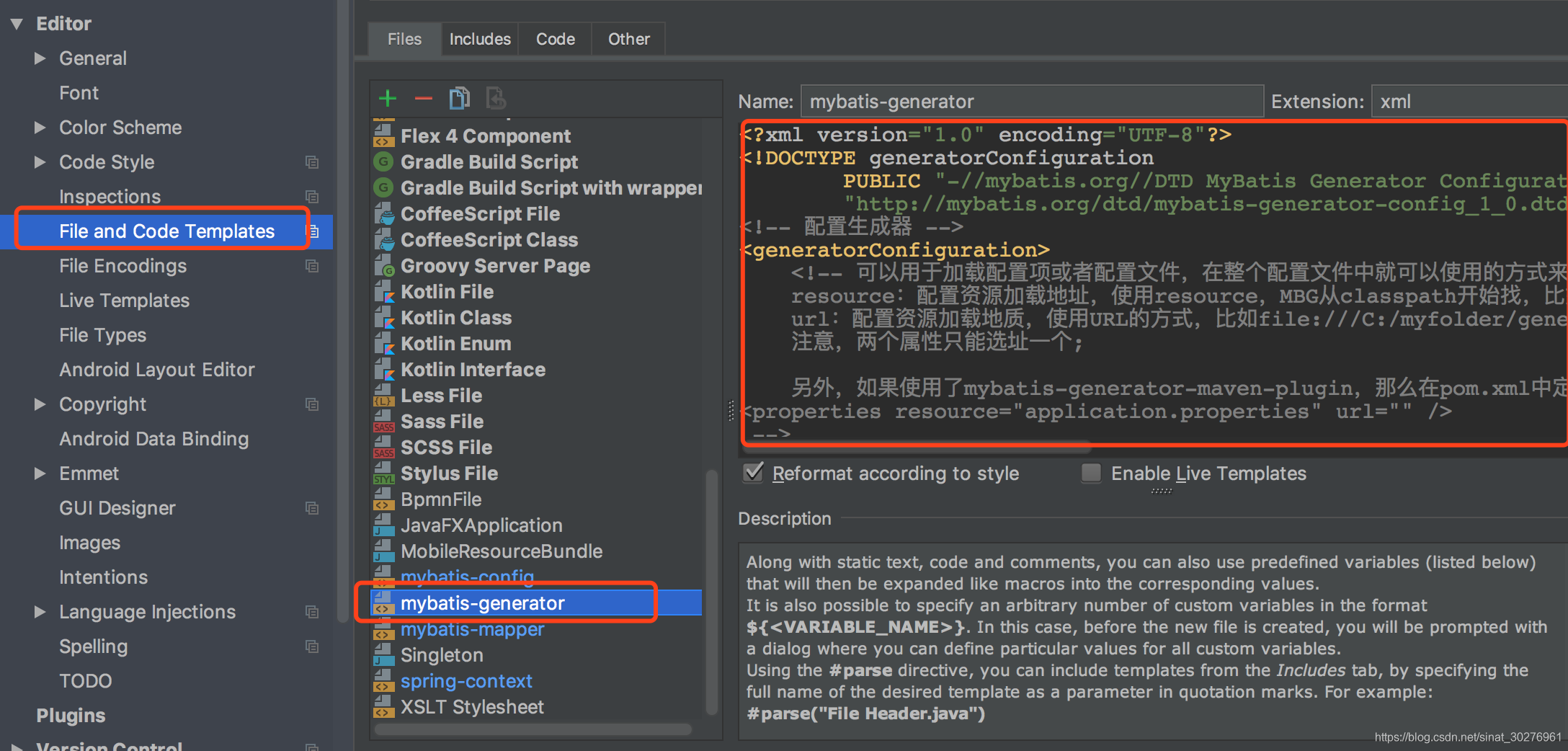This screenshot has width=1568, height=751.
Task: Click the SCSS File icon
Action: tap(383, 447)
